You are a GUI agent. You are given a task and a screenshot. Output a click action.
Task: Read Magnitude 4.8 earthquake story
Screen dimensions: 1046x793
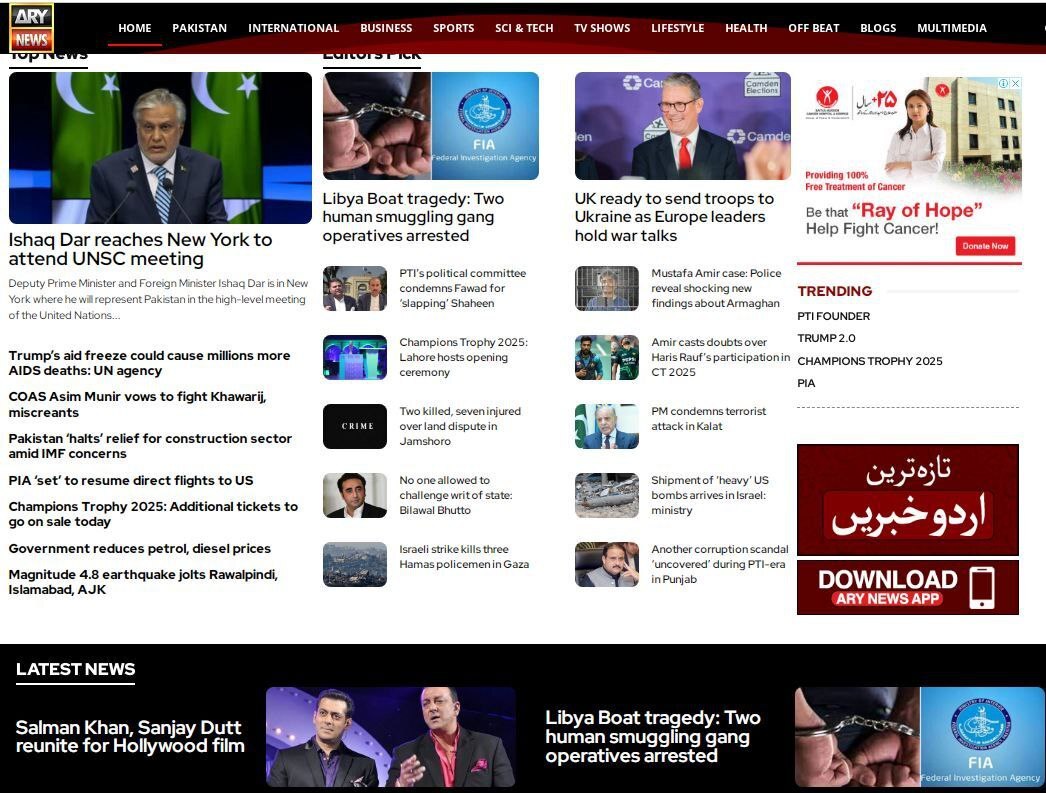pyautogui.click(x=143, y=582)
